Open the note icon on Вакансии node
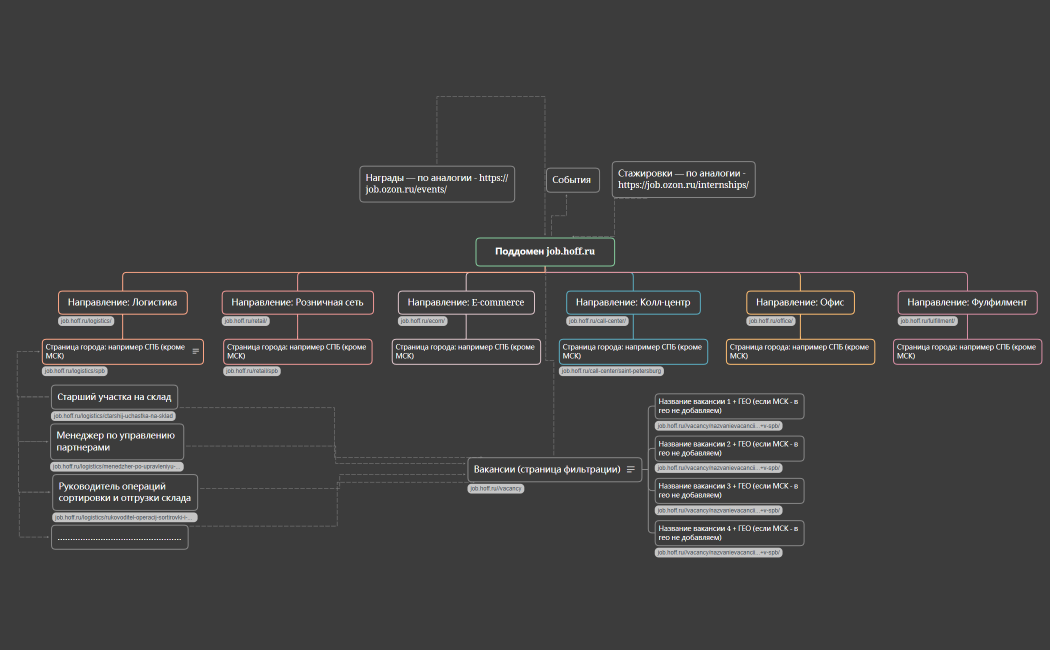 pyautogui.click(x=631, y=469)
